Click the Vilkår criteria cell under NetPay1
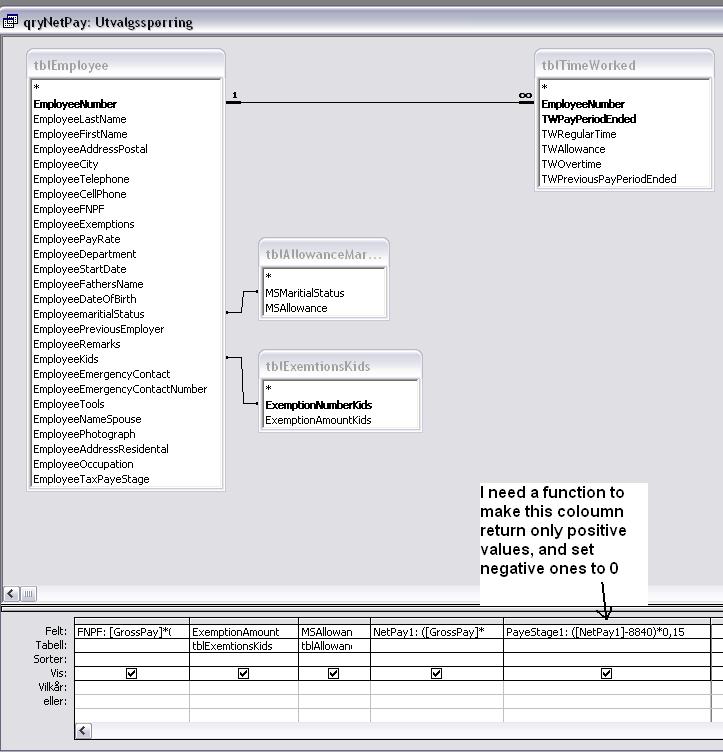The image size is (723, 752). pos(436,687)
